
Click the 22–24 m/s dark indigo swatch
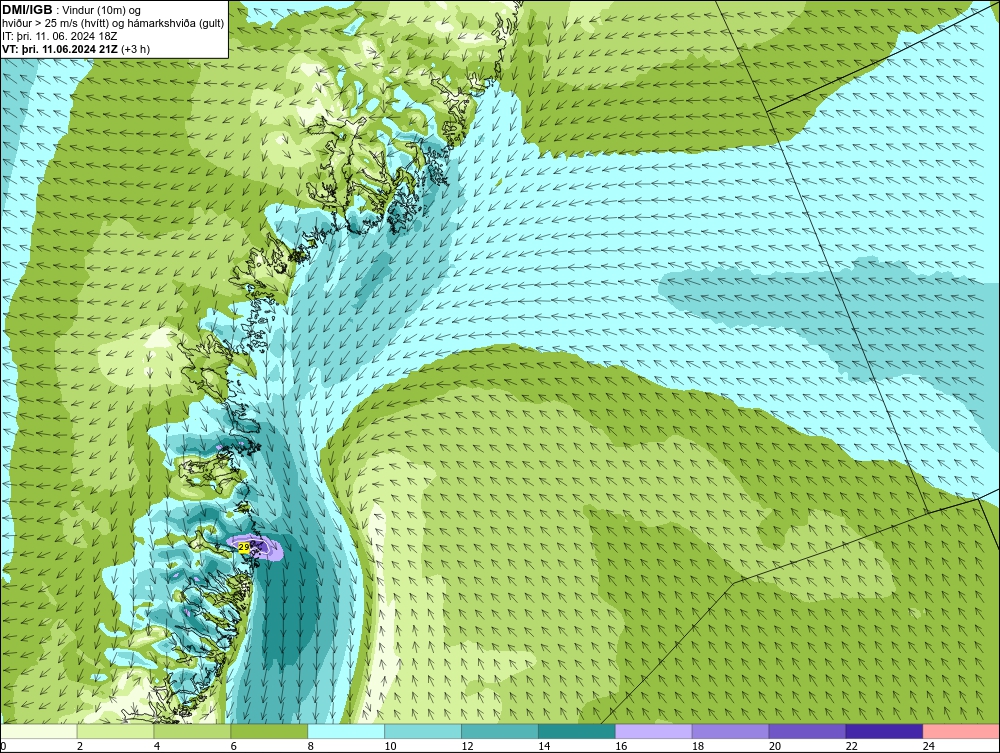click(884, 731)
